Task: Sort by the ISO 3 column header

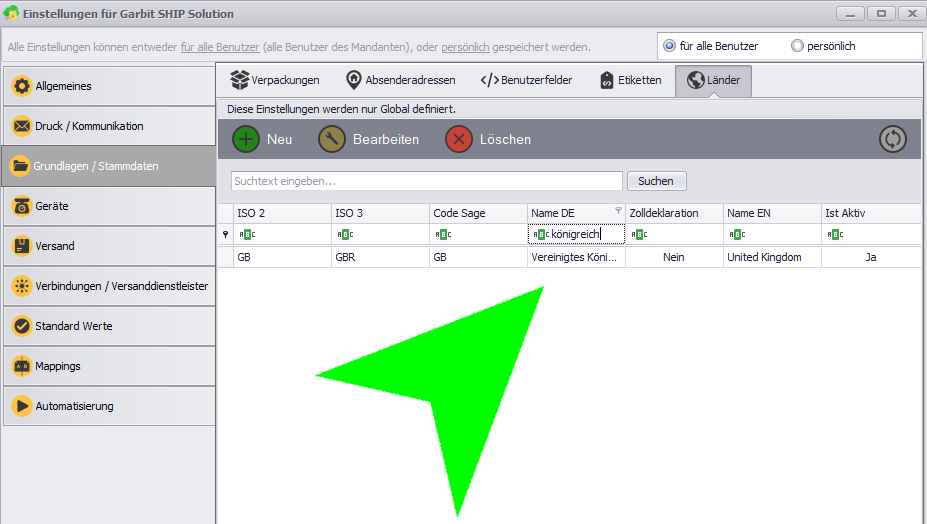Action: pos(381,213)
